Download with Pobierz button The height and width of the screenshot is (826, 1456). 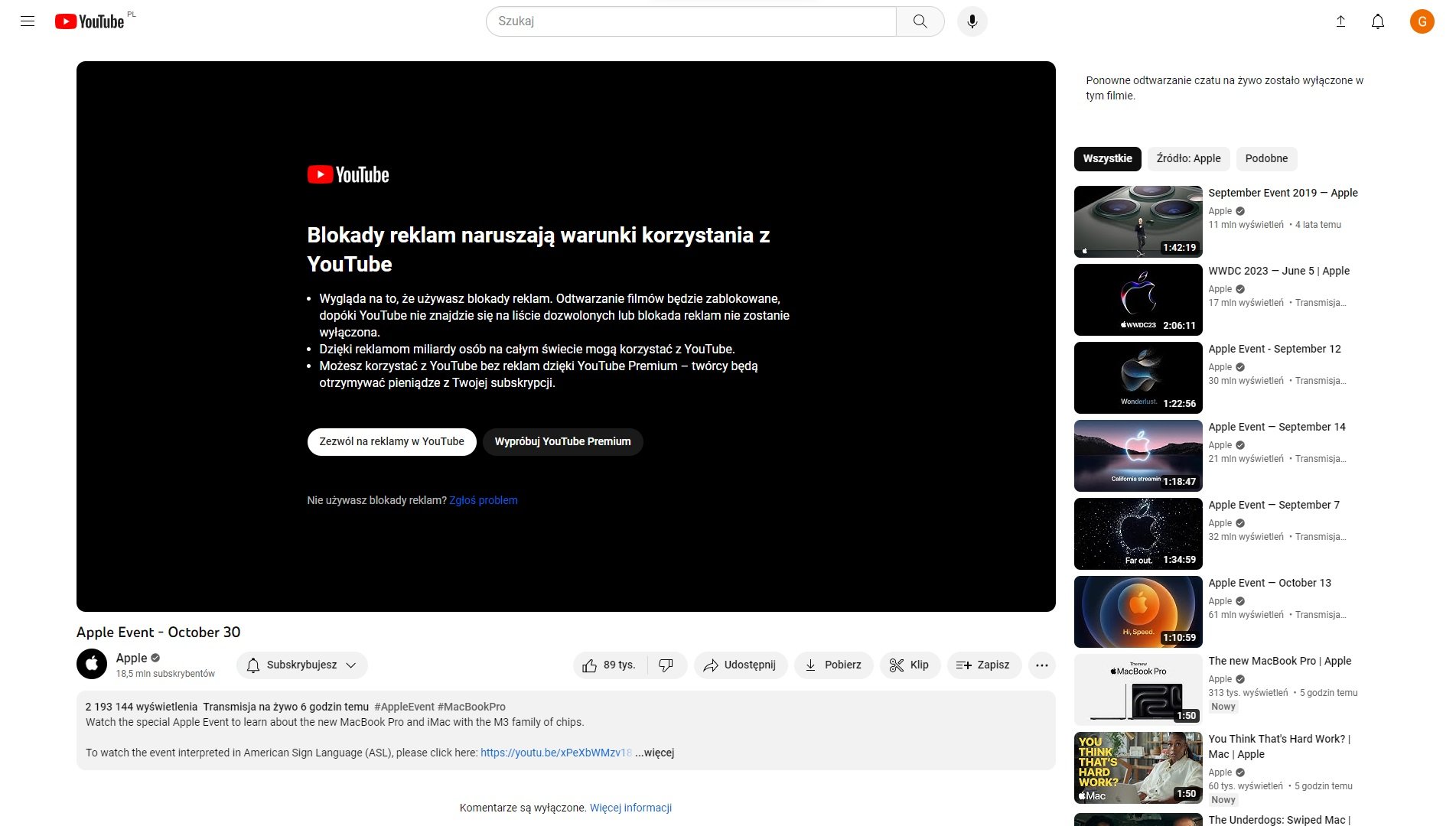[x=833, y=665]
